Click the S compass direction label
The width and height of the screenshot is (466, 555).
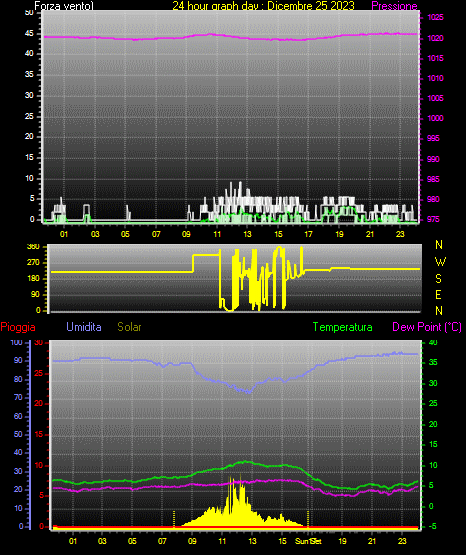438,279
